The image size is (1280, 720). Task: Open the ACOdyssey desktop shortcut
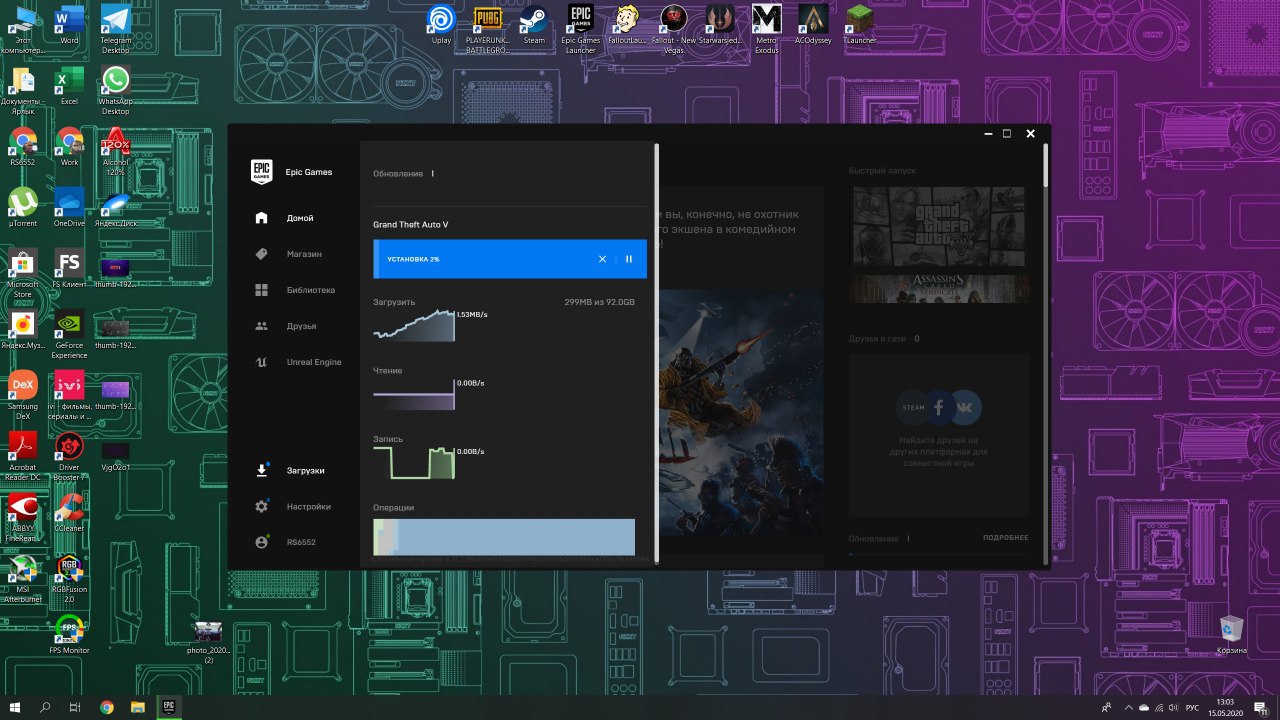click(813, 26)
